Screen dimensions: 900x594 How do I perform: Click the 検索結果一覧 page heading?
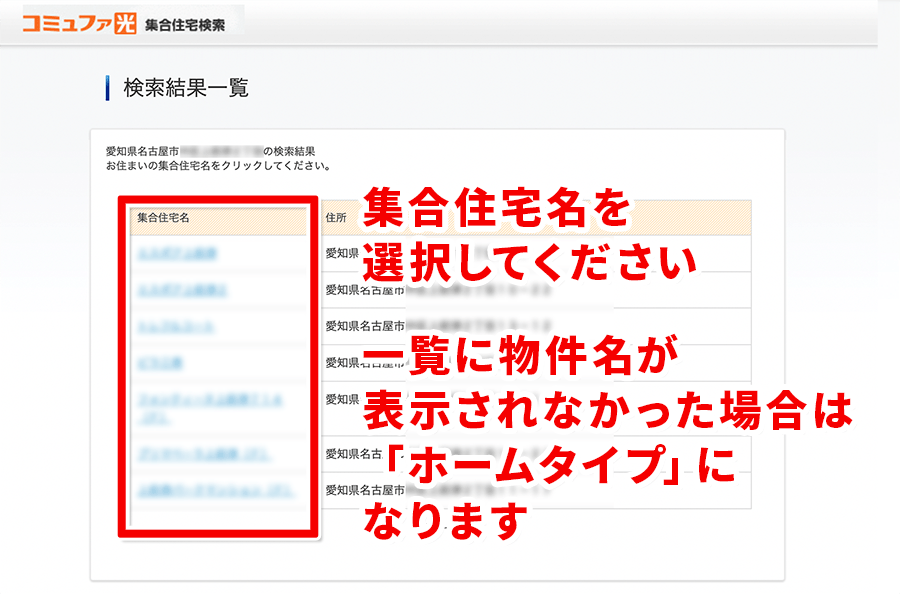coord(185,88)
